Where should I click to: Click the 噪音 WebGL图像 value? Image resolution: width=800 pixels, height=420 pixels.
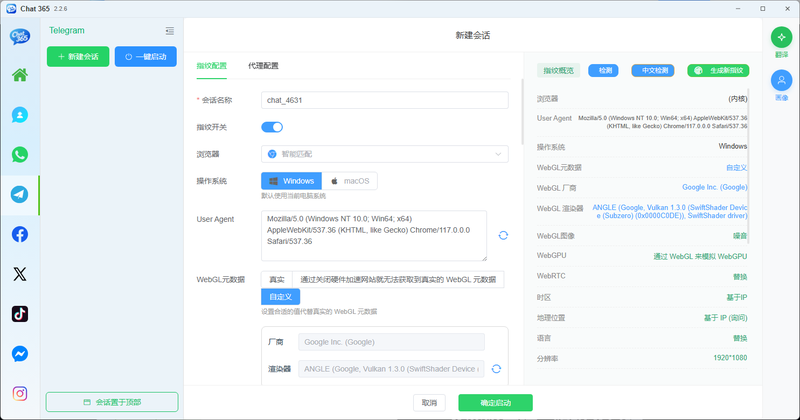point(740,236)
